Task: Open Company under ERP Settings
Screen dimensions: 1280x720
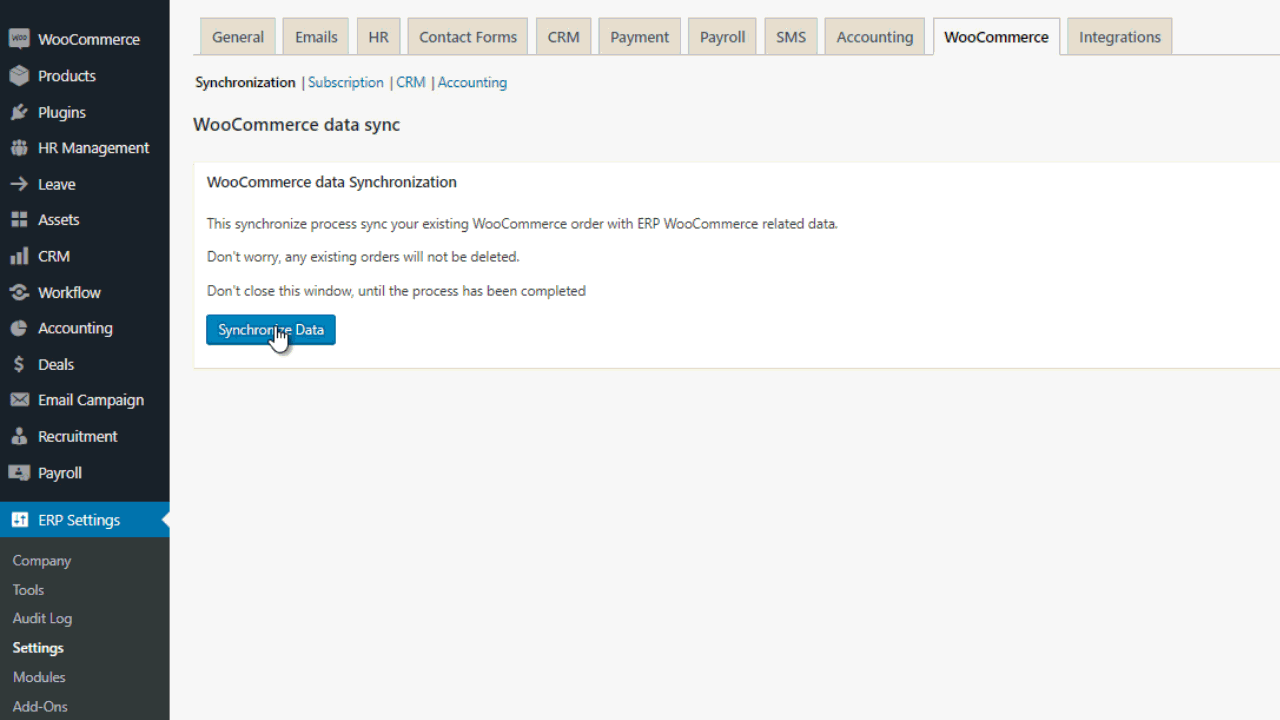Action: (x=42, y=561)
